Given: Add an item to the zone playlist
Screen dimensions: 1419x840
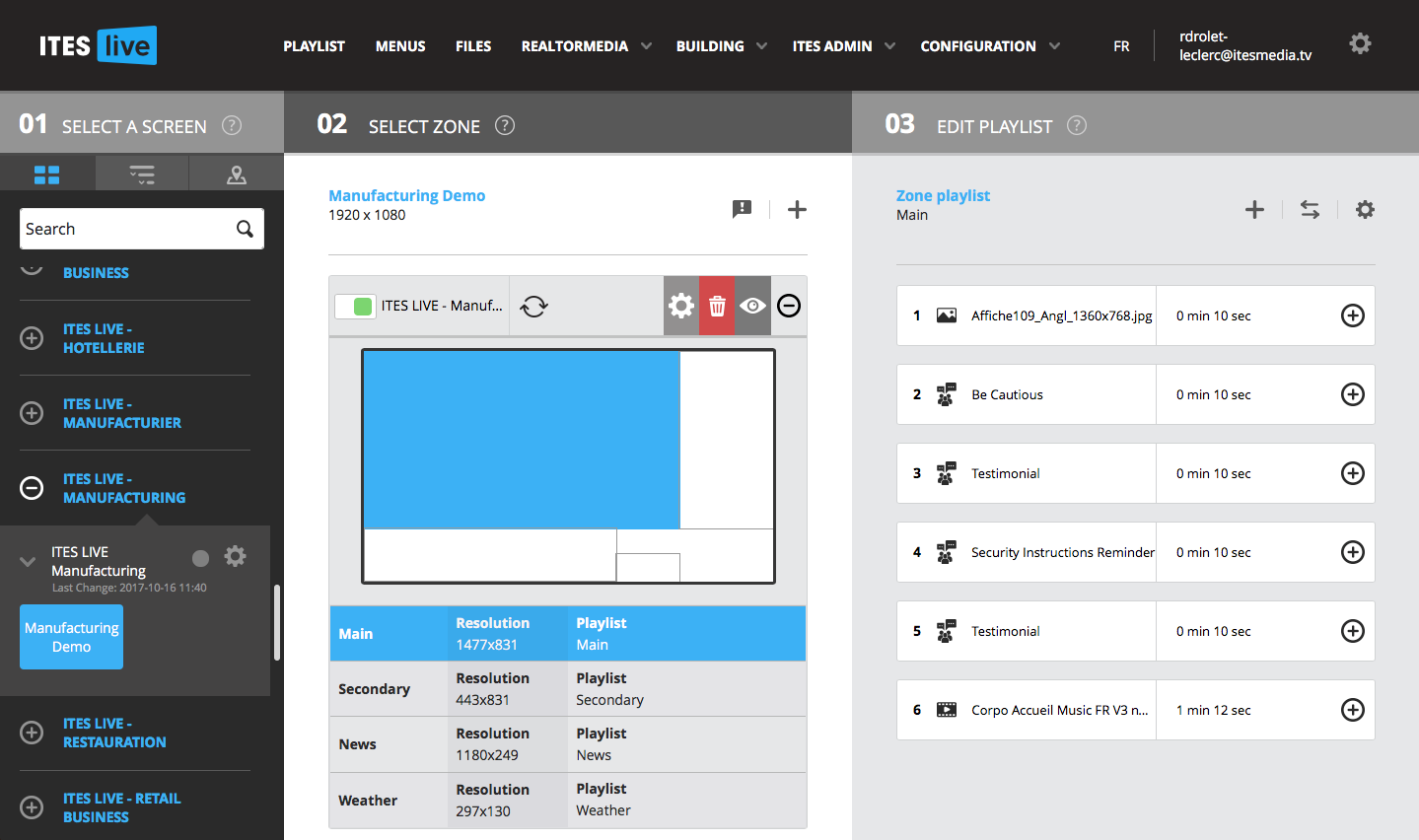Looking at the screenshot, I should pos(1254,209).
